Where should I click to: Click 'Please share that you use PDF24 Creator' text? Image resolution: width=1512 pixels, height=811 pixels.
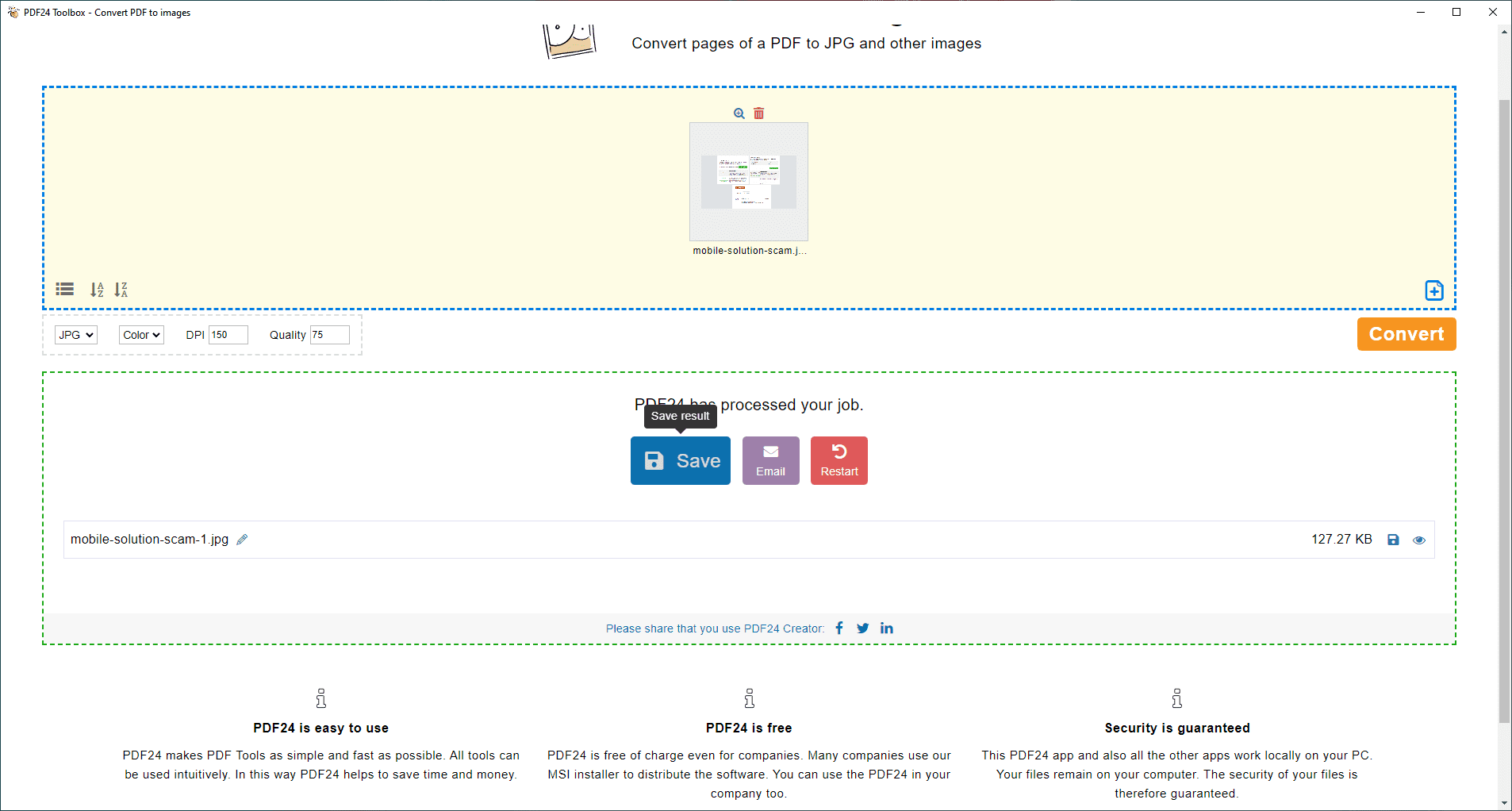pyautogui.click(x=716, y=628)
